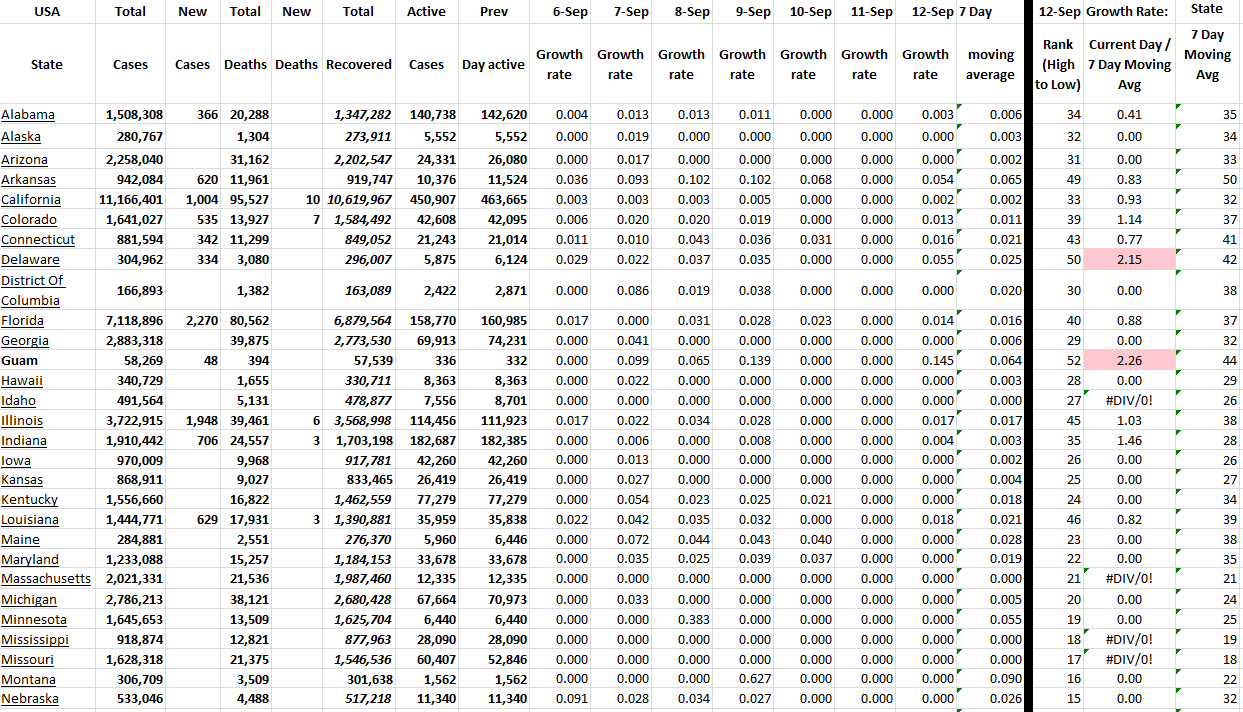Click the California state link
The image size is (1243, 712).
click(32, 200)
